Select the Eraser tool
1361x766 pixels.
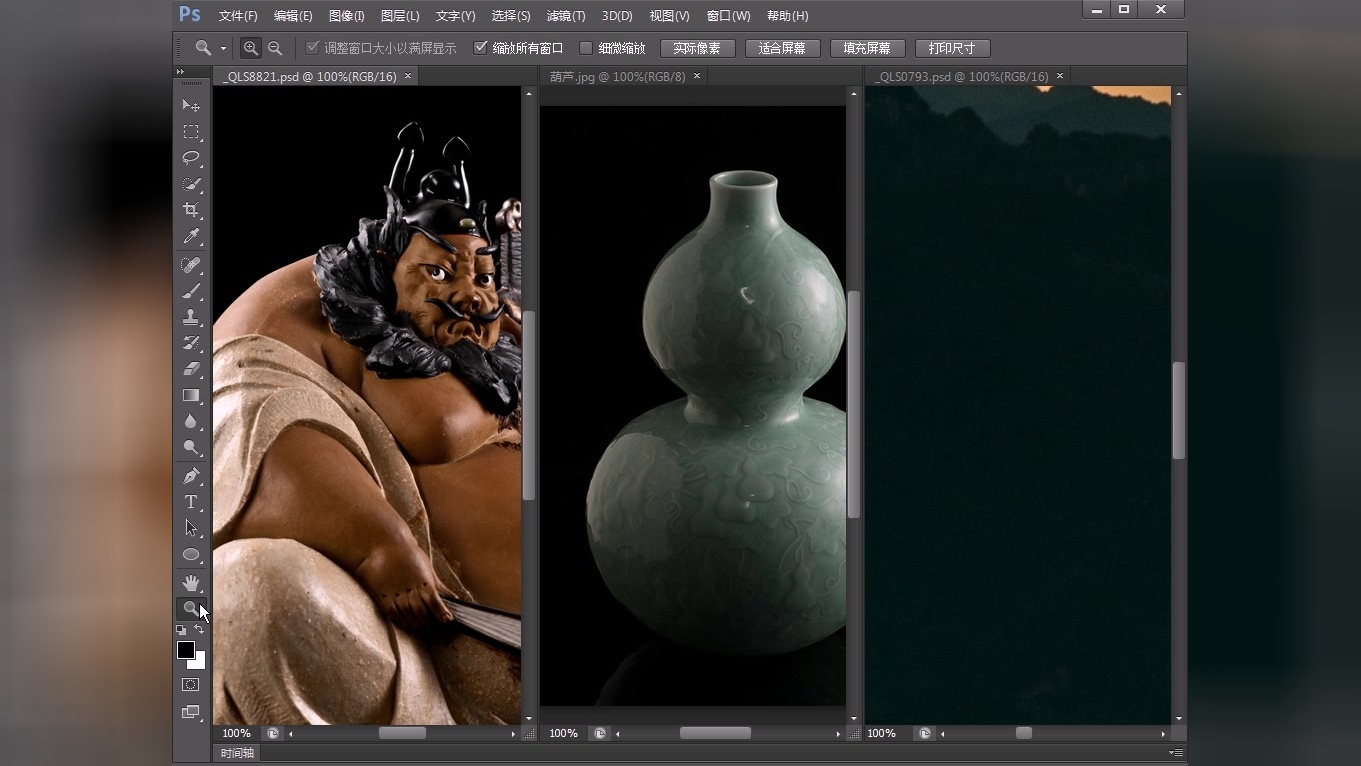190,369
